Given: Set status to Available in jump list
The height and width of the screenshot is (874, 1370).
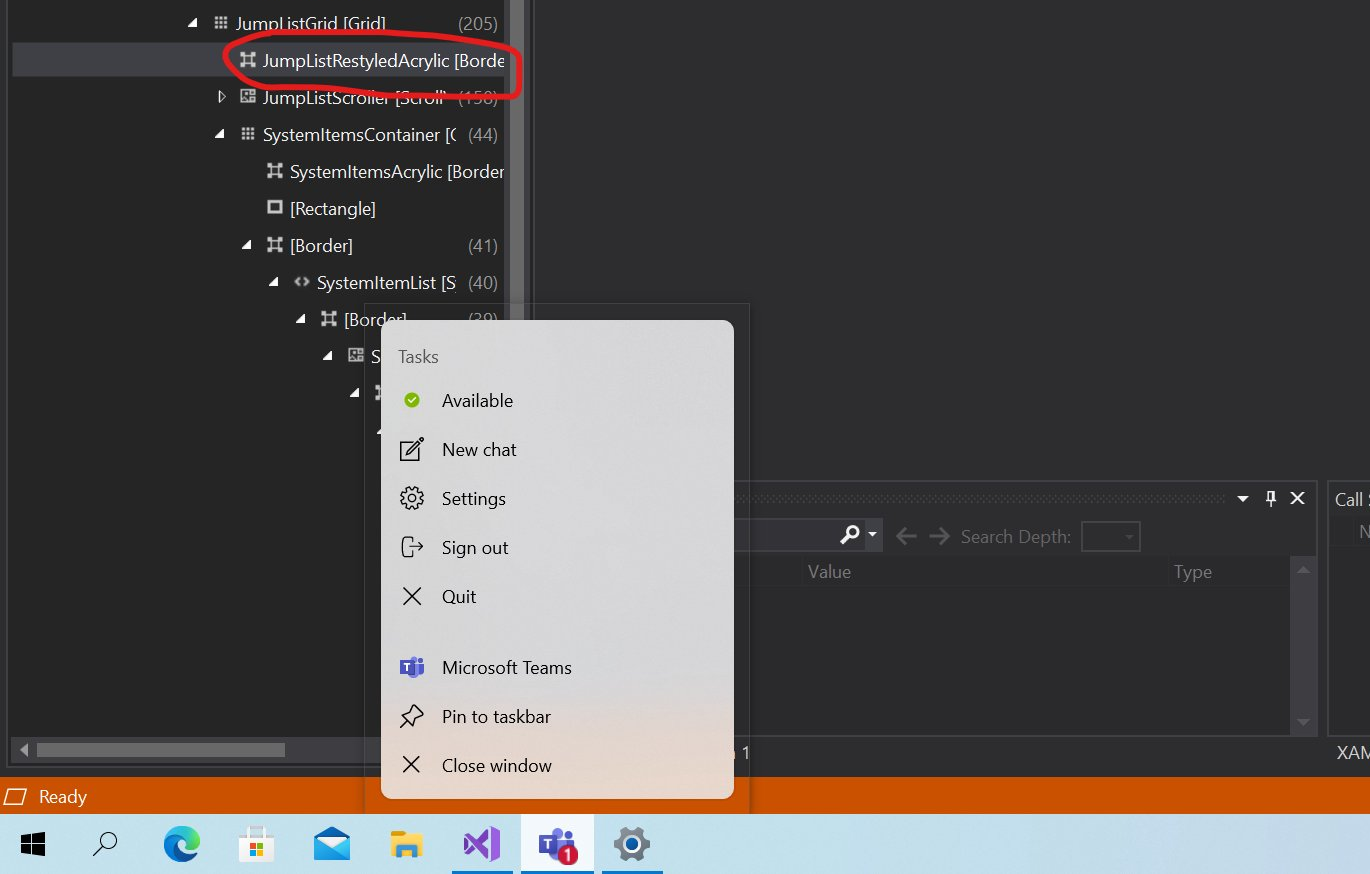Looking at the screenshot, I should tap(477, 401).
